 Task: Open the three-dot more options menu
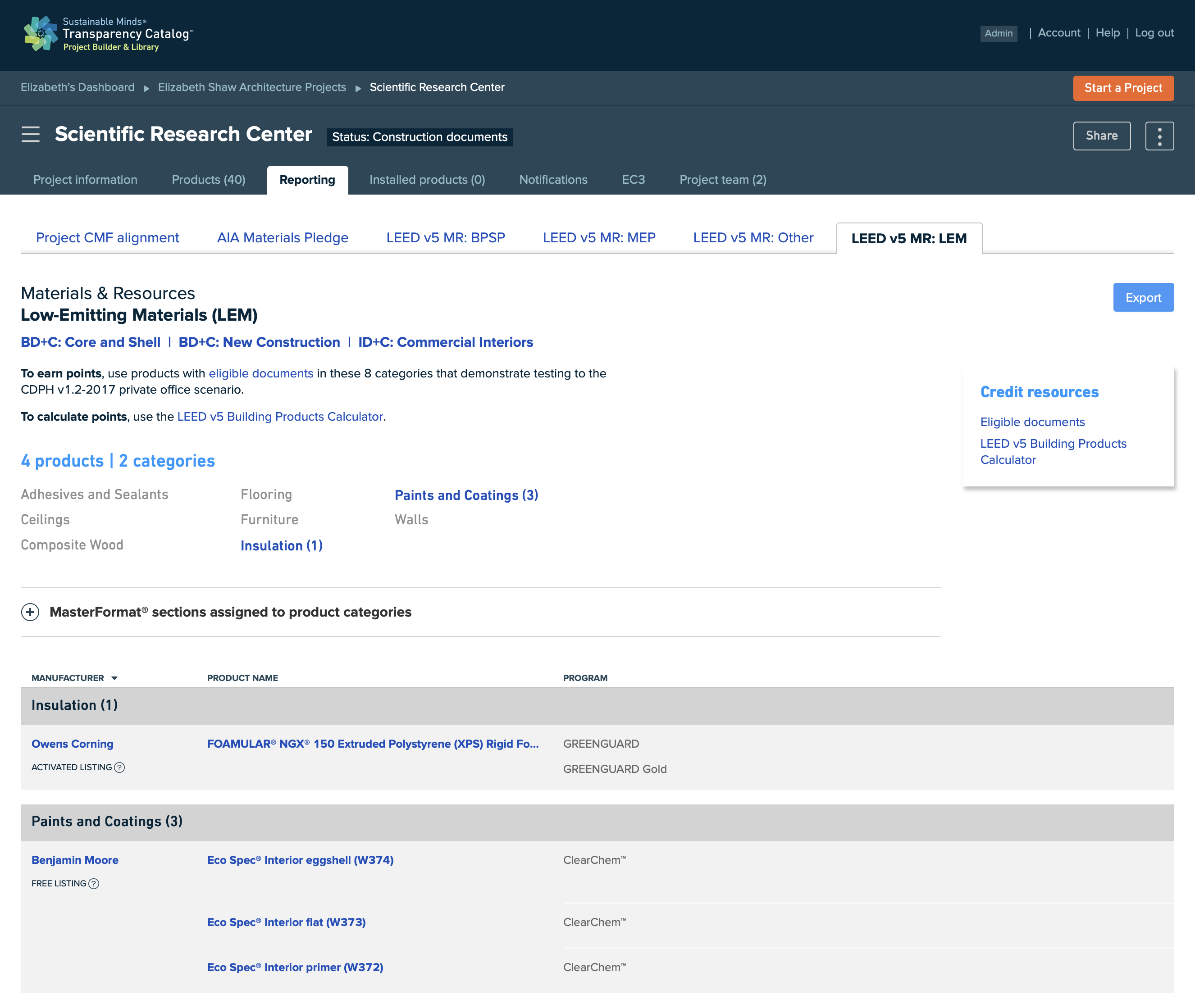(1159, 136)
